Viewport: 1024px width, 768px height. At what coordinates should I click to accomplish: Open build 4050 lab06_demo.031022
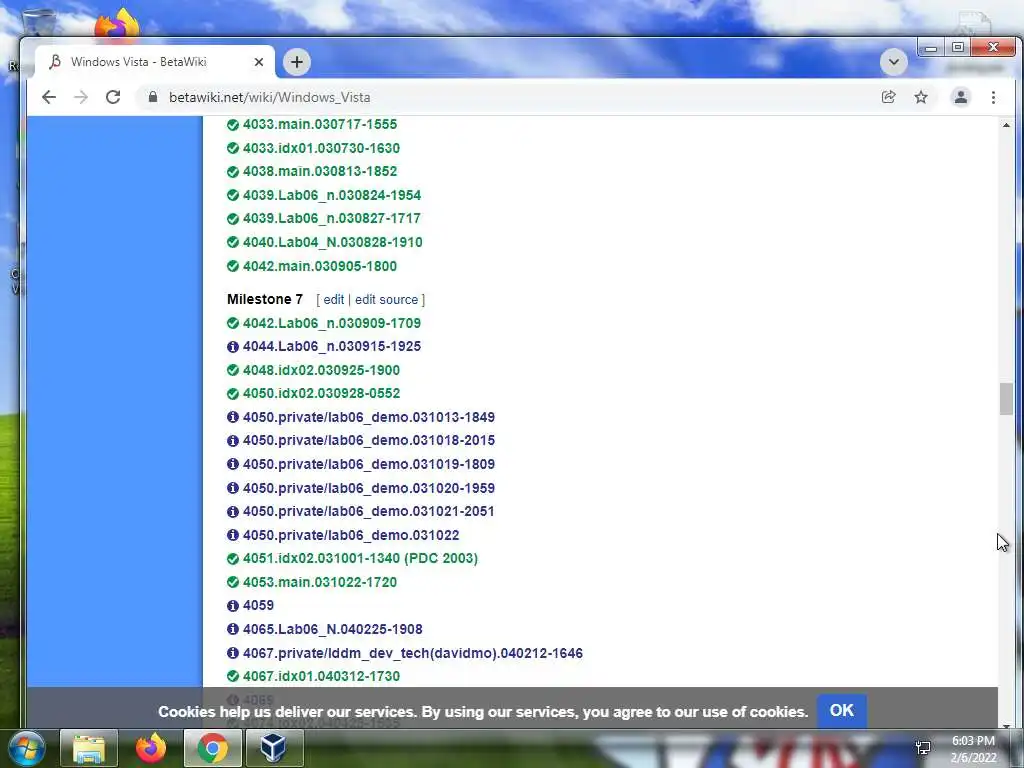pos(351,536)
